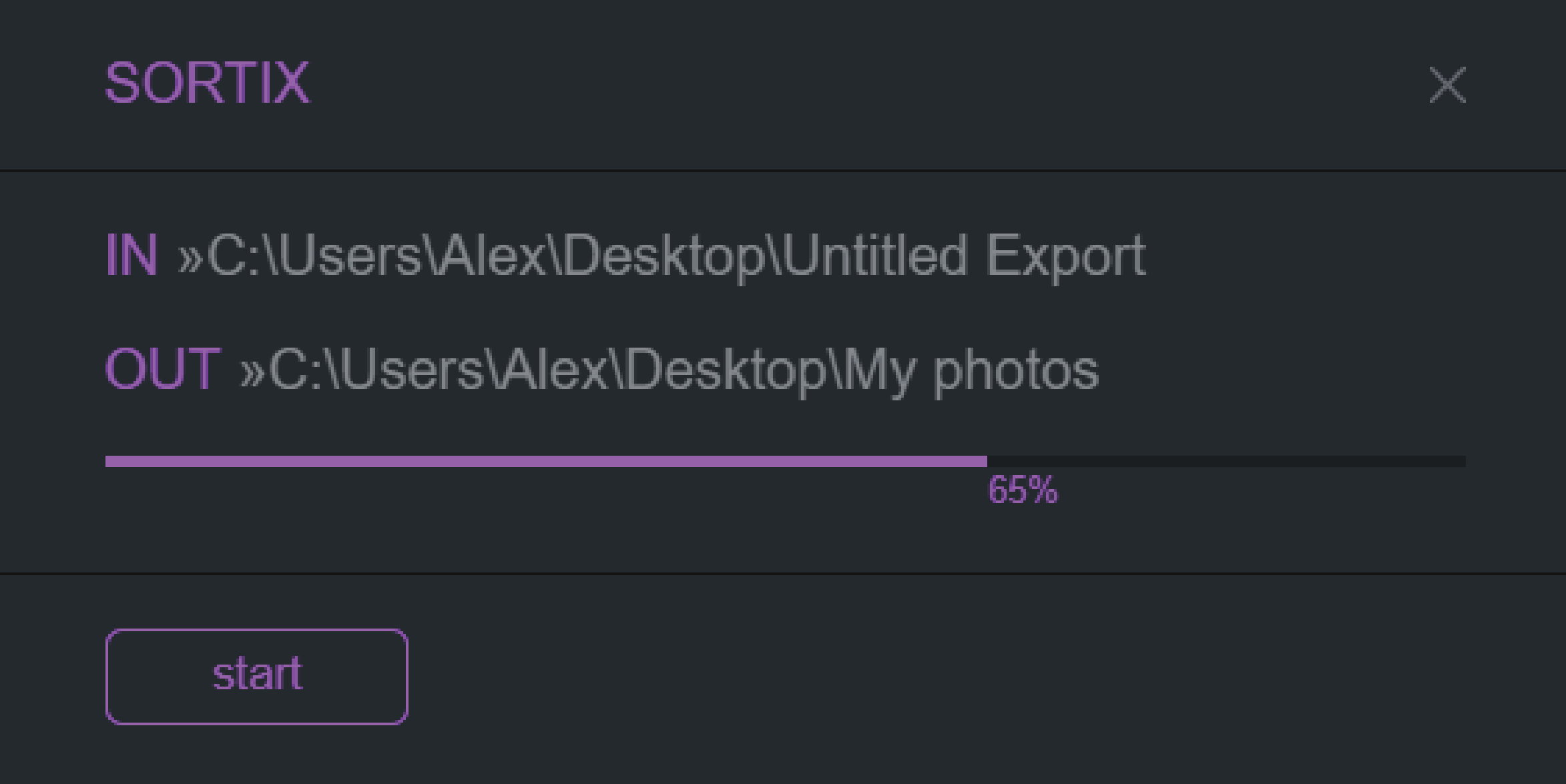The height and width of the screenshot is (784, 1566).
Task: Click the SORTIX title text
Action: point(207,83)
